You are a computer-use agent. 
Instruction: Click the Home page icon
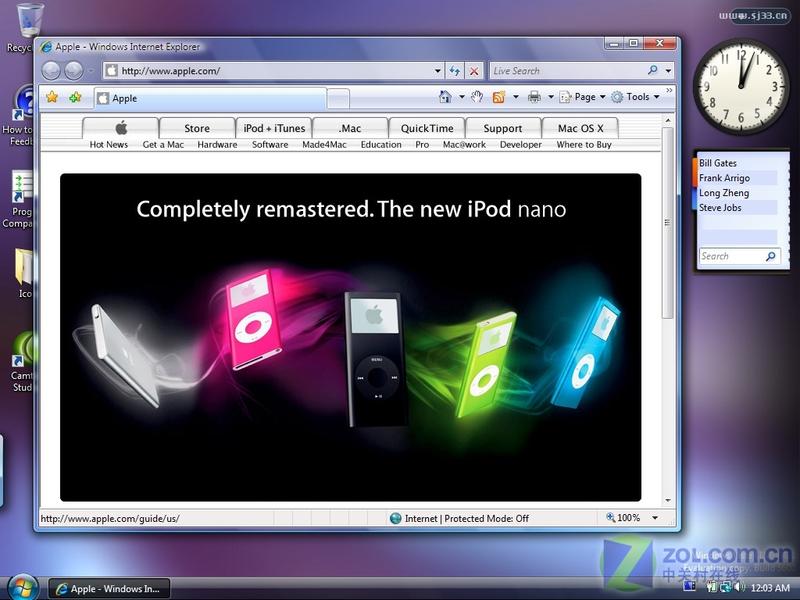pos(445,96)
